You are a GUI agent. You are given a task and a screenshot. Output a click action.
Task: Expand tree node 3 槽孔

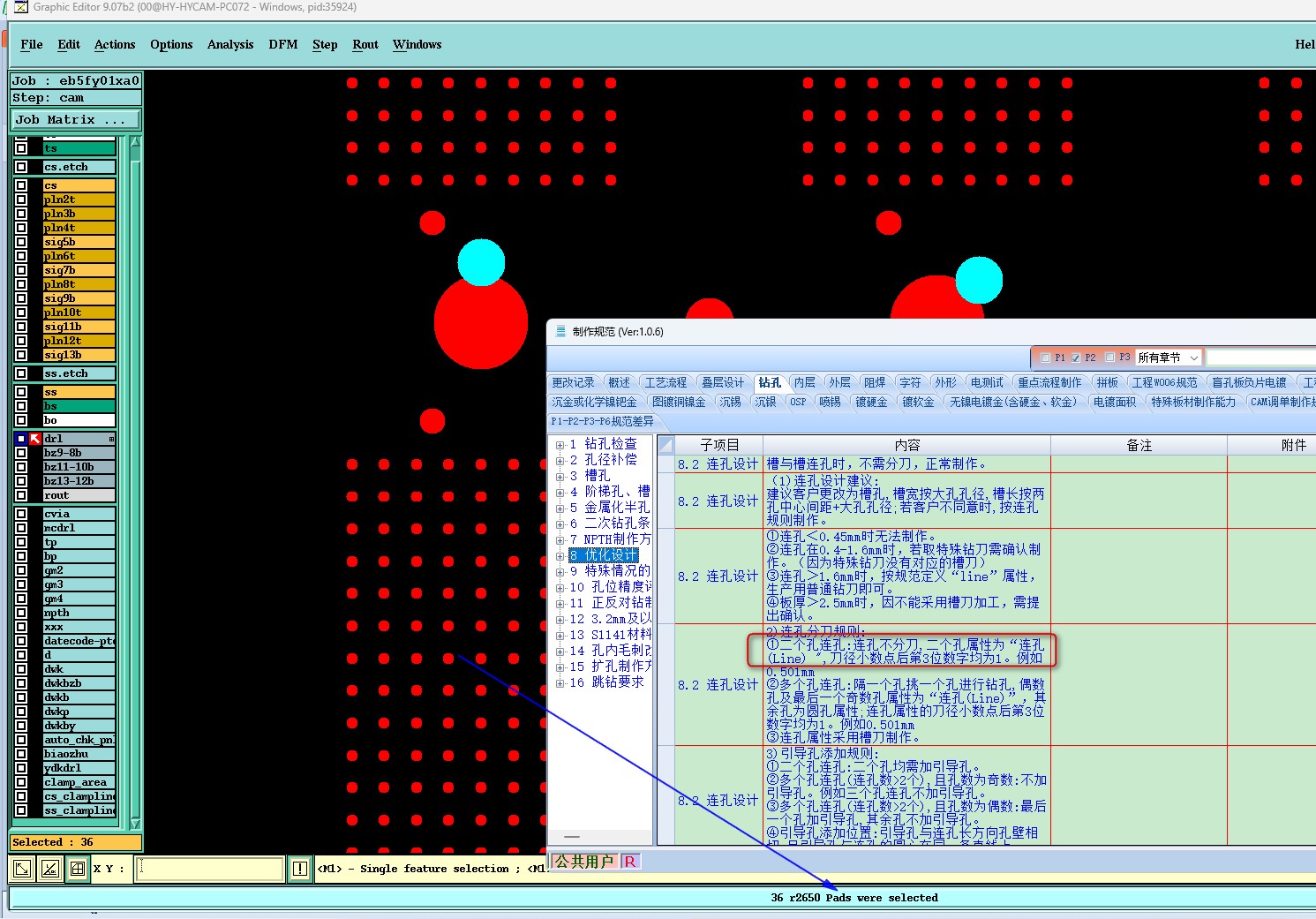(x=560, y=477)
